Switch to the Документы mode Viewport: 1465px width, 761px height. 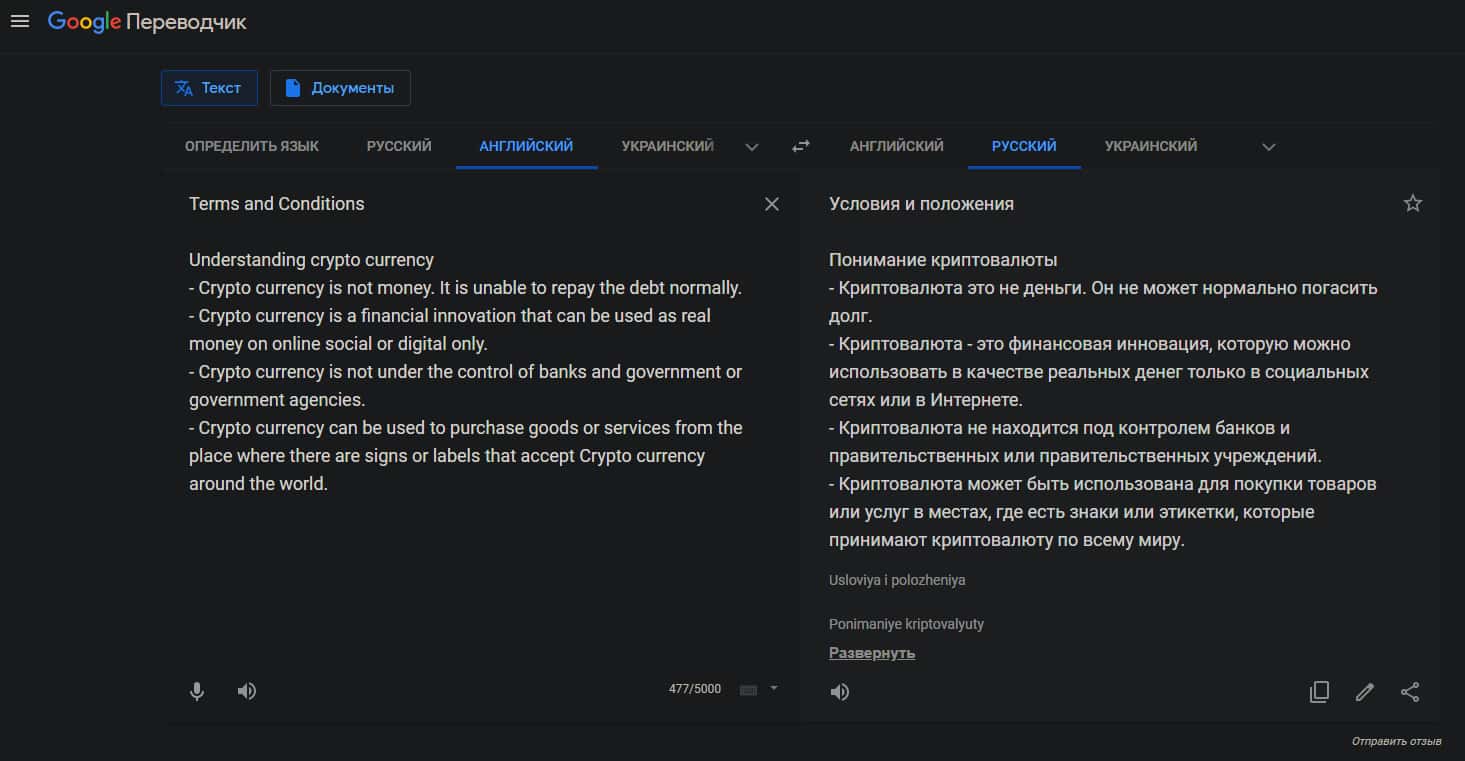(x=340, y=88)
